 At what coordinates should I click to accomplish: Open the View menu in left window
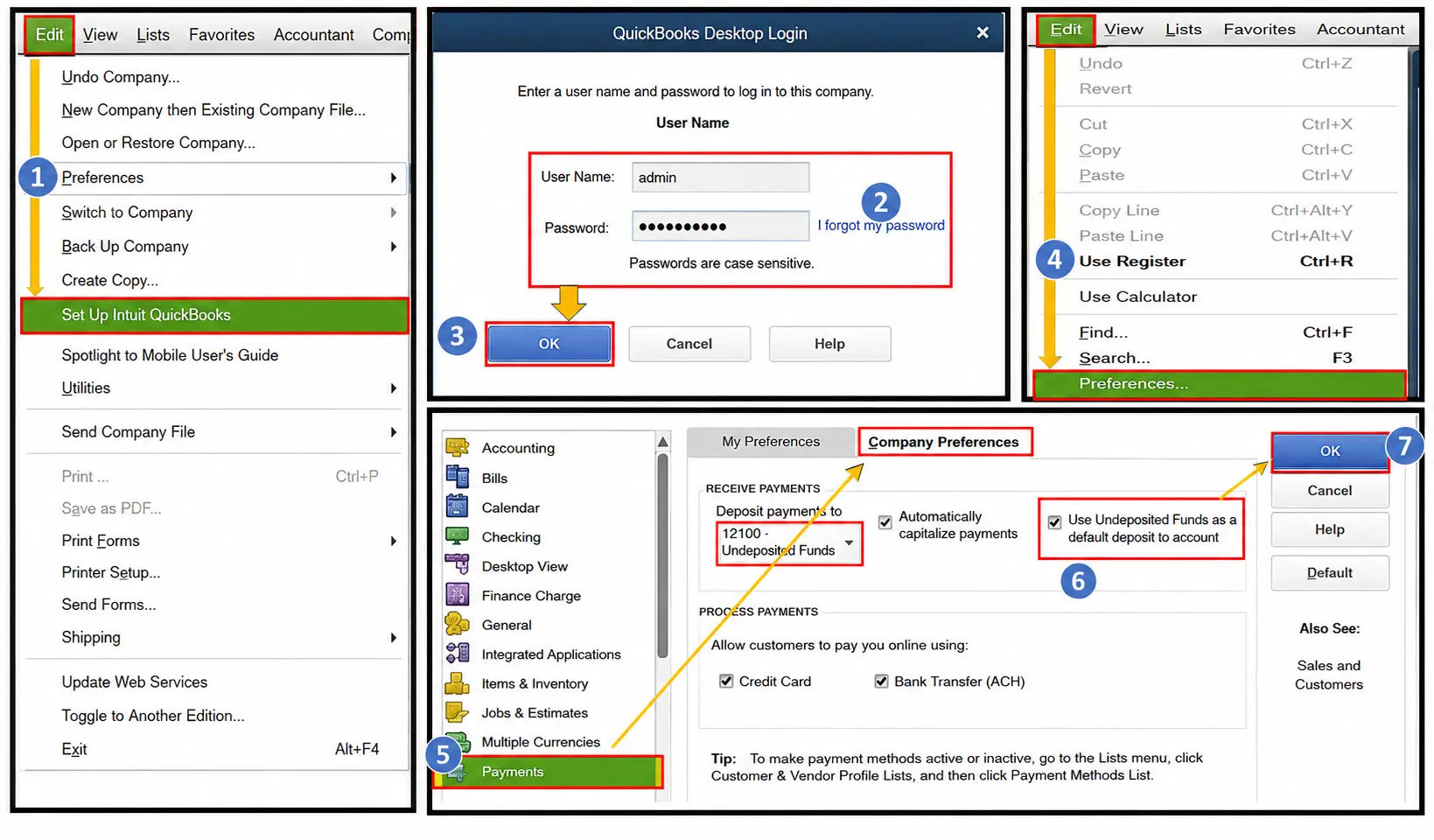tap(100, 35)
